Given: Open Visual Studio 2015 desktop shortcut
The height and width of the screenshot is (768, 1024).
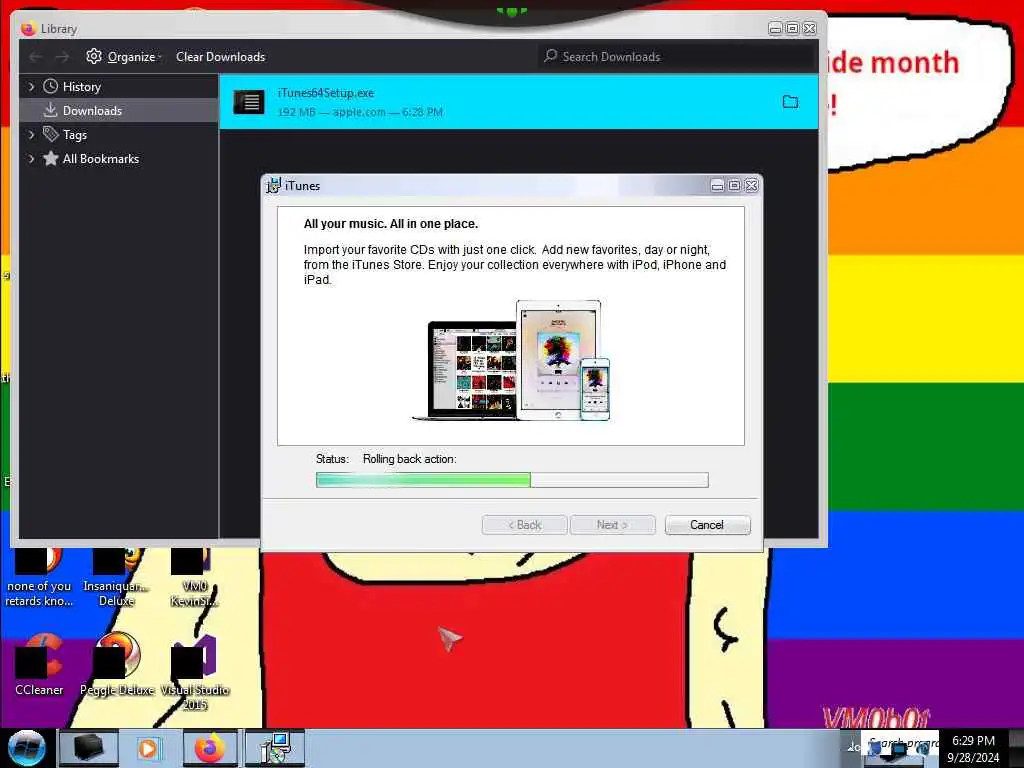Looking at the screenshot, I should click(195, 673).
